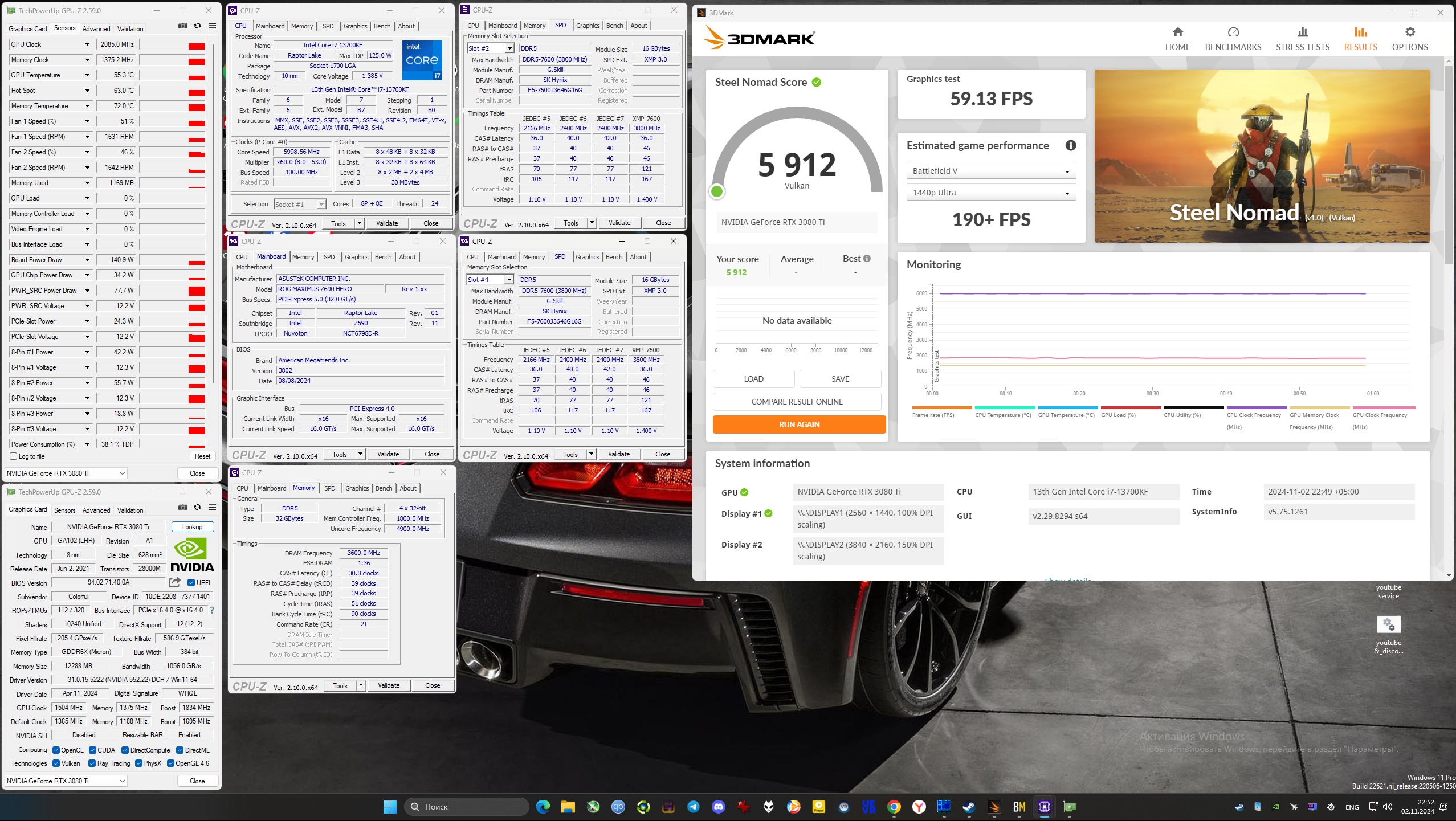1456x821 pixels.
Task: Expand Board Power Draw sensor dropdown
Action: click(x=87, y=260)
